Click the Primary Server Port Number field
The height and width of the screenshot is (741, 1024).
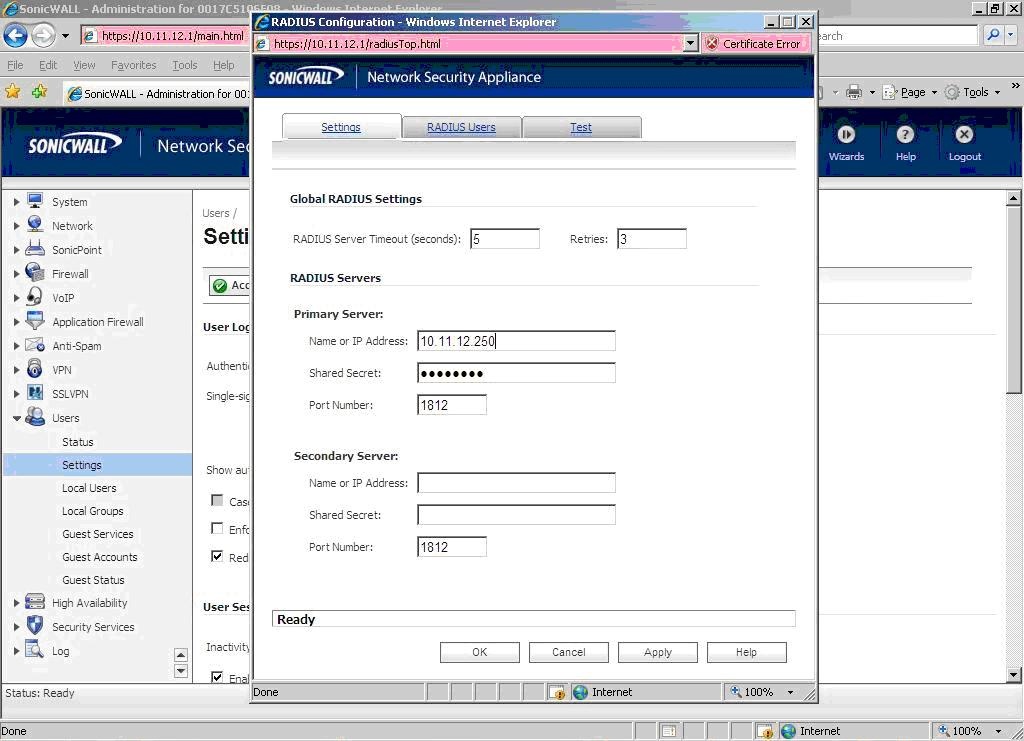pos(451,405)
